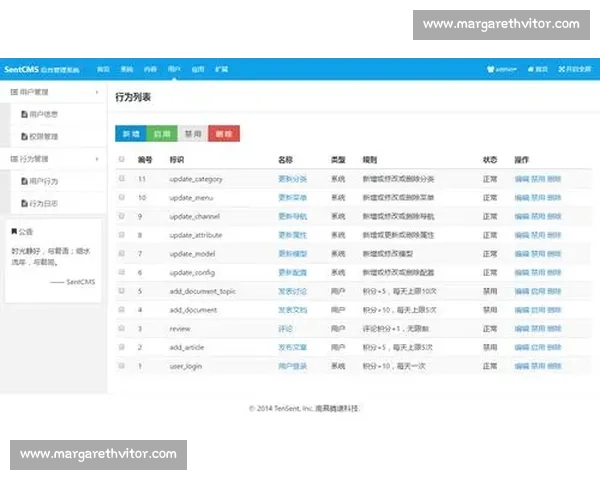The image size is (600, 480).
Task: Click the admin user avatar icon
Action: (491, 69)
